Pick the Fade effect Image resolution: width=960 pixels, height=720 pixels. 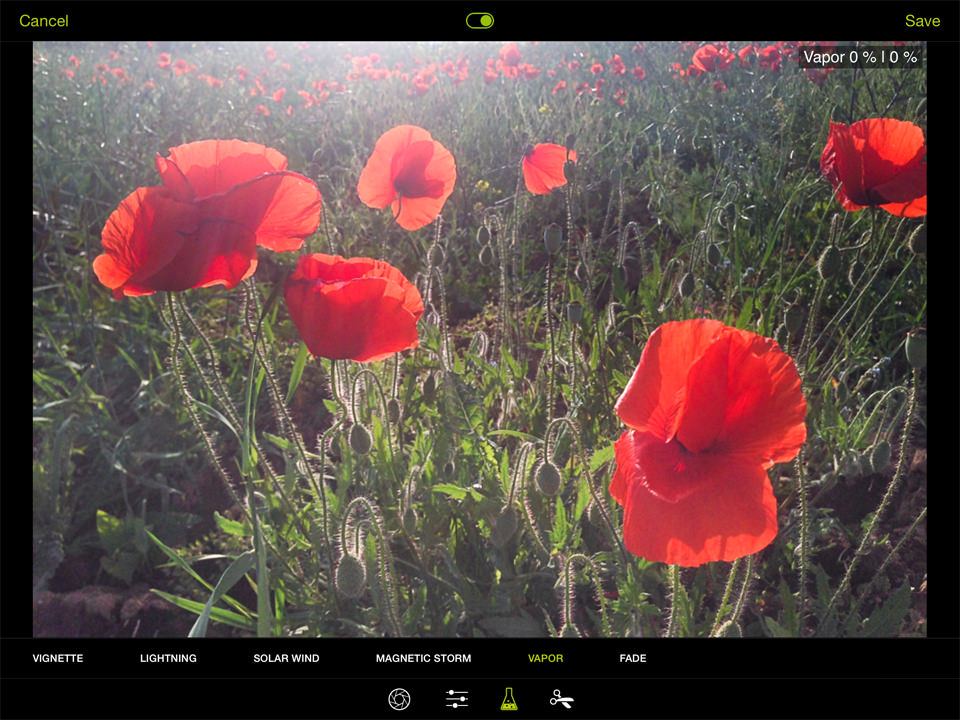[633, 658]
